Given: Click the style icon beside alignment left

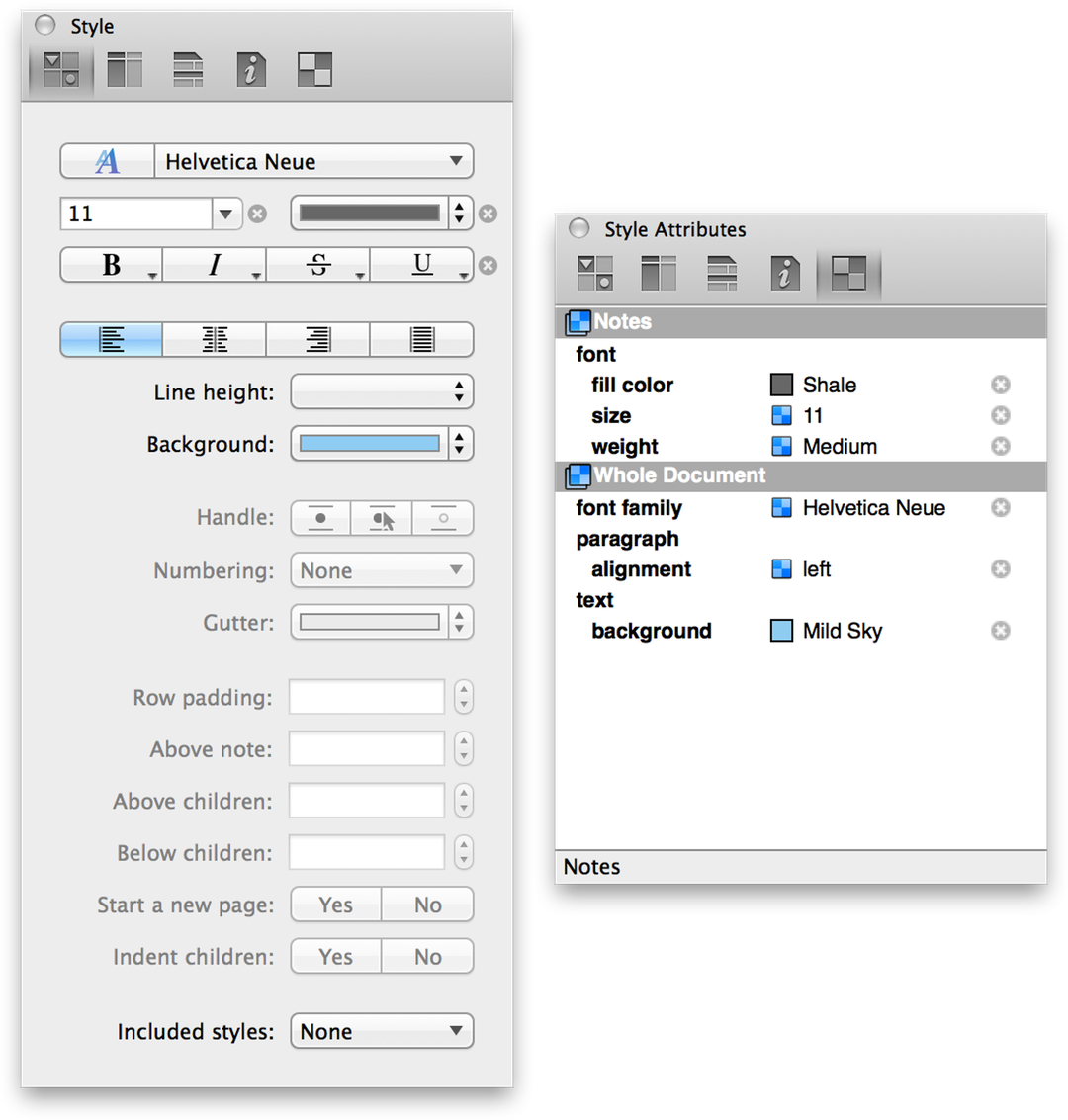Looking at the screenshot, I should [781, 569].
